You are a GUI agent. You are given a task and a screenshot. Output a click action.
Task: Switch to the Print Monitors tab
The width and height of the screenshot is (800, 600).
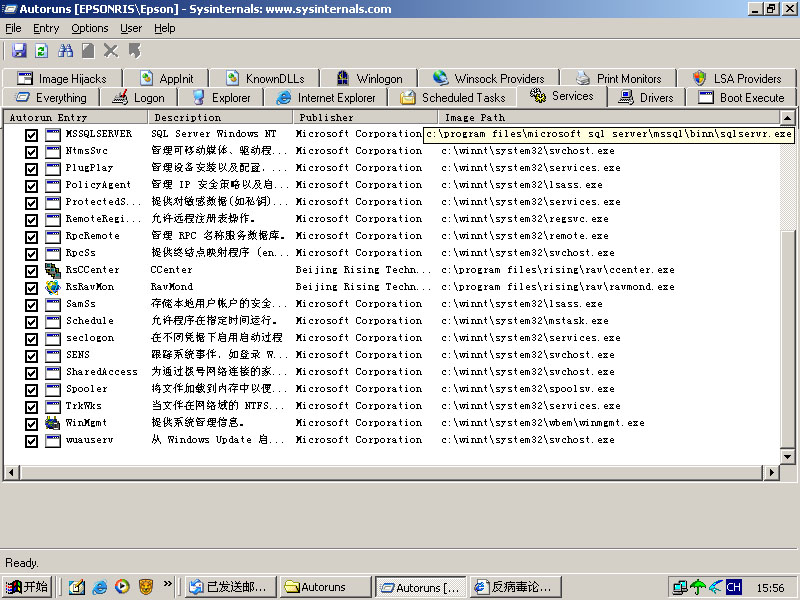click(x=618, y=79)
